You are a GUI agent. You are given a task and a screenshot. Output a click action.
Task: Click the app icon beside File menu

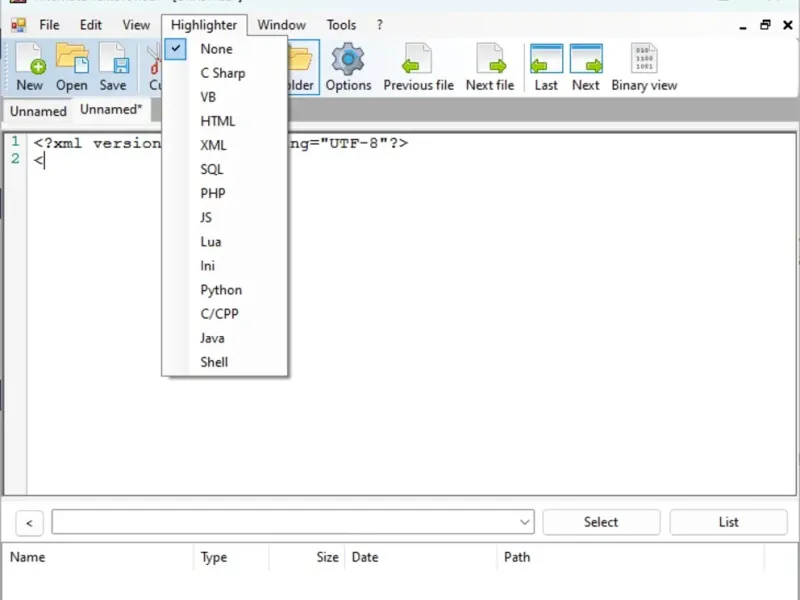(x=18, y=24)
